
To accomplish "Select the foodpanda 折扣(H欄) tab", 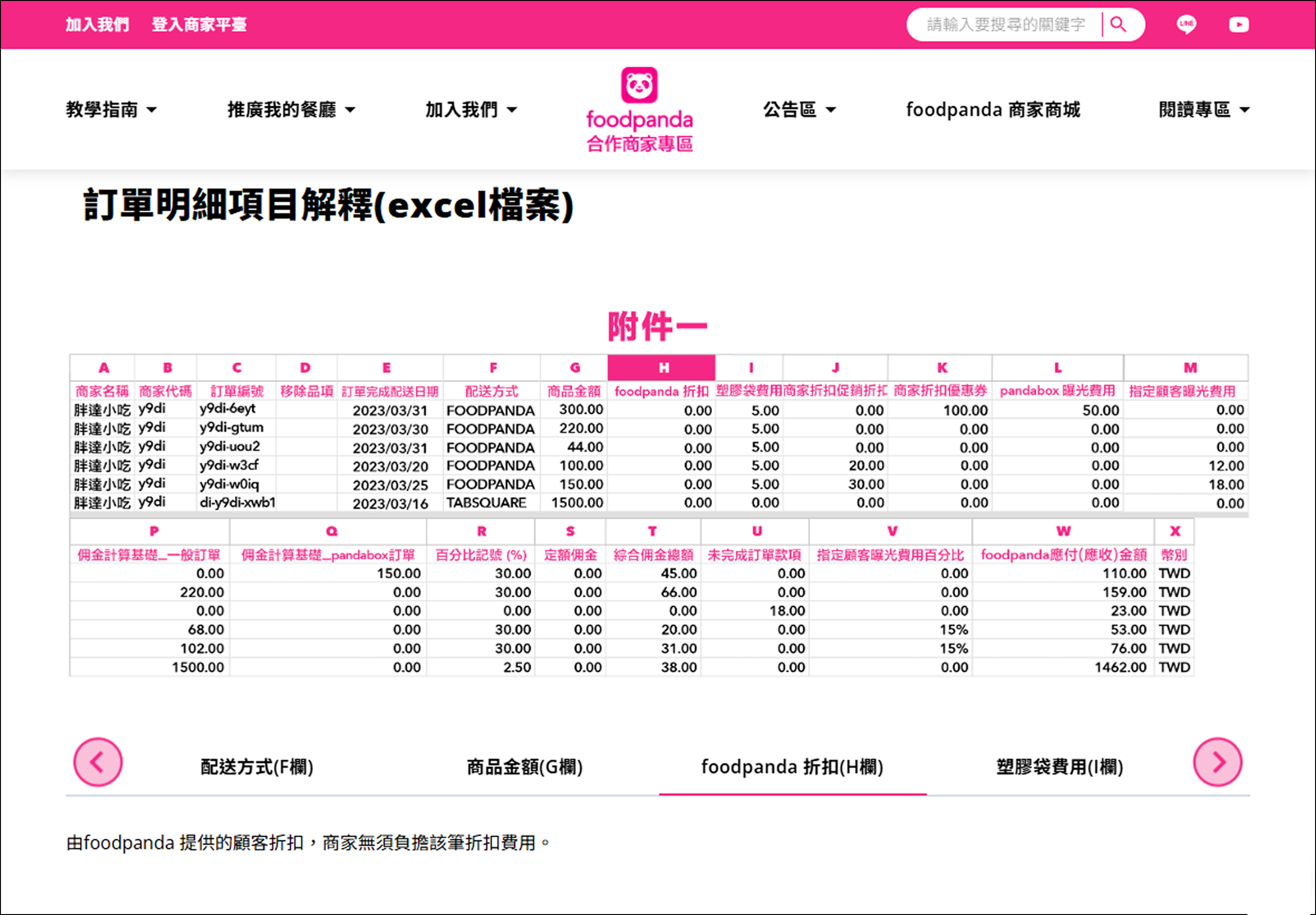I will (x=792, y=766).
